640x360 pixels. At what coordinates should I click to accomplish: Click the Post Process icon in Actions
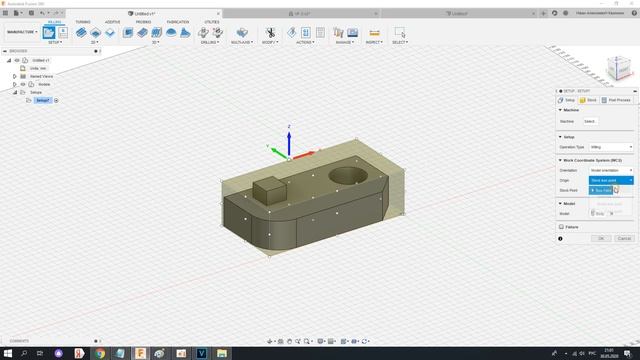[x=306, y=33]
